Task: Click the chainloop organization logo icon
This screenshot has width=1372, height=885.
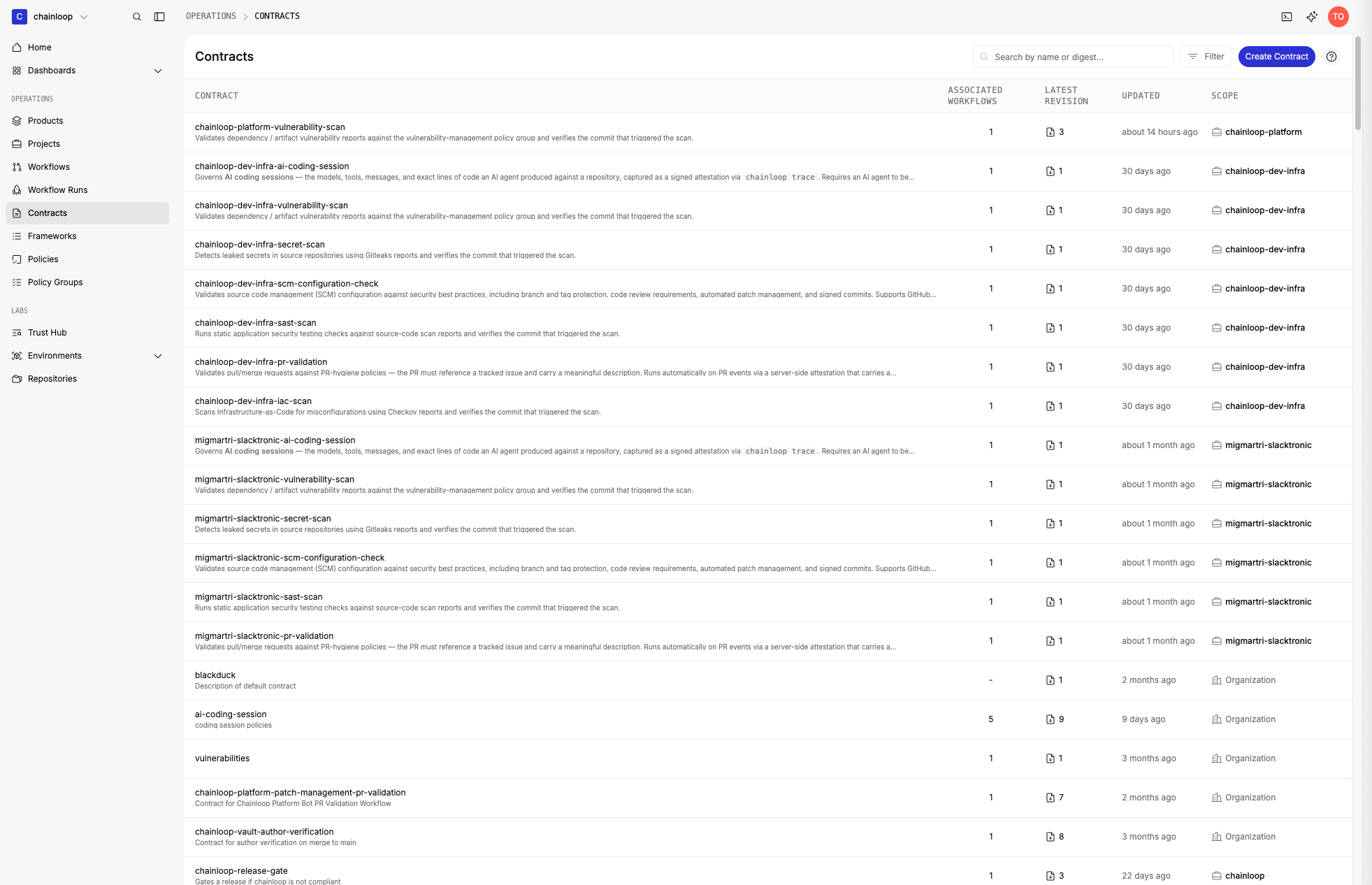Action: pyautogui.click(x=20, y=17)
